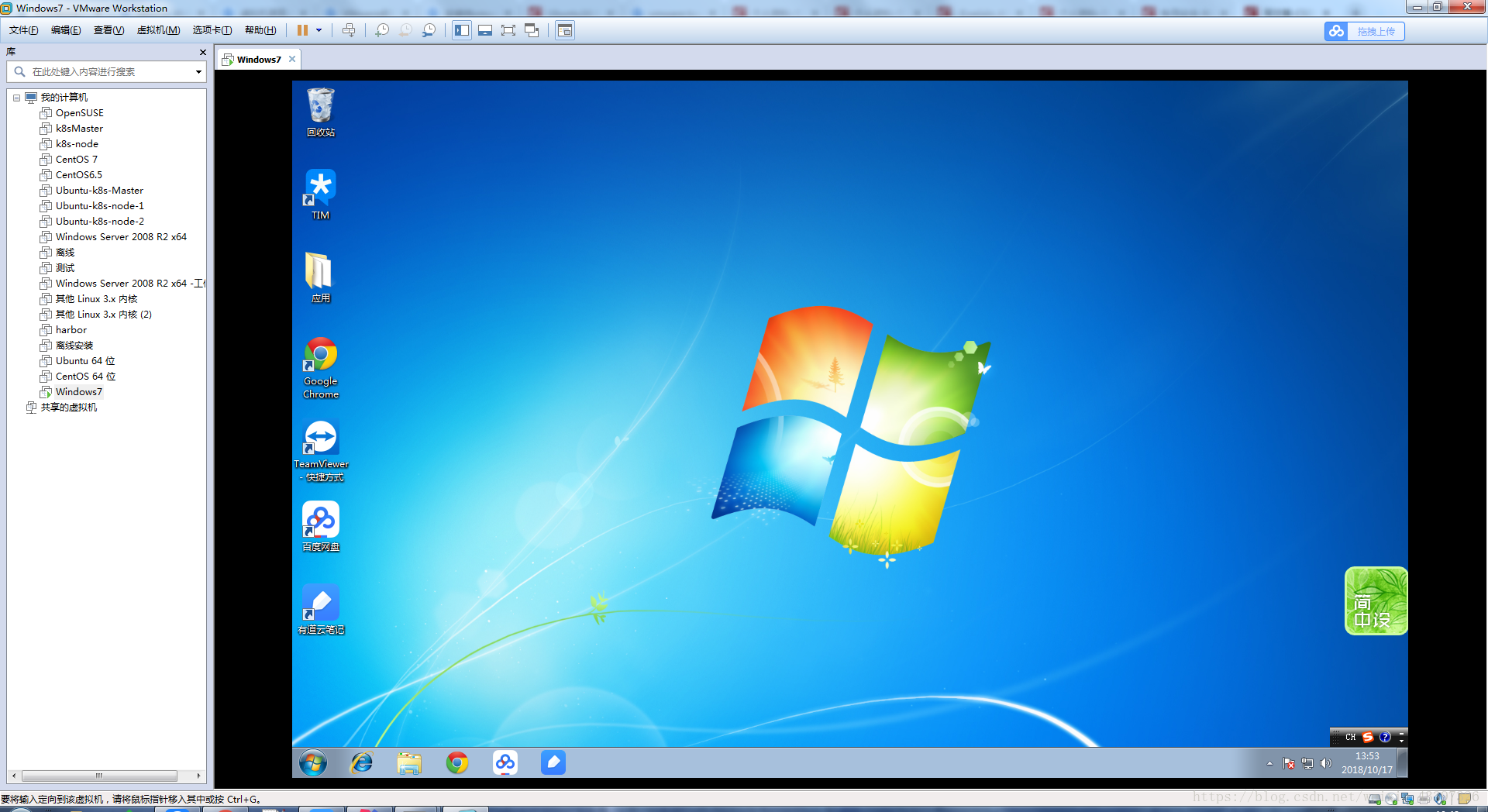
Task: Select k8s-node in the library tree
Action: point(77,144)
